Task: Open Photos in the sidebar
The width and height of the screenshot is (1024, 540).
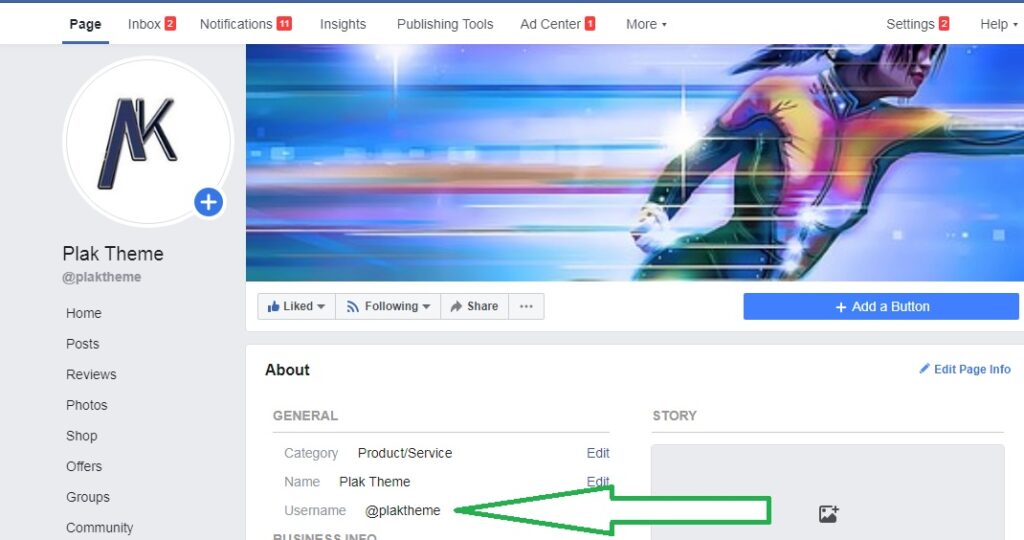Action: pos(86,405)
